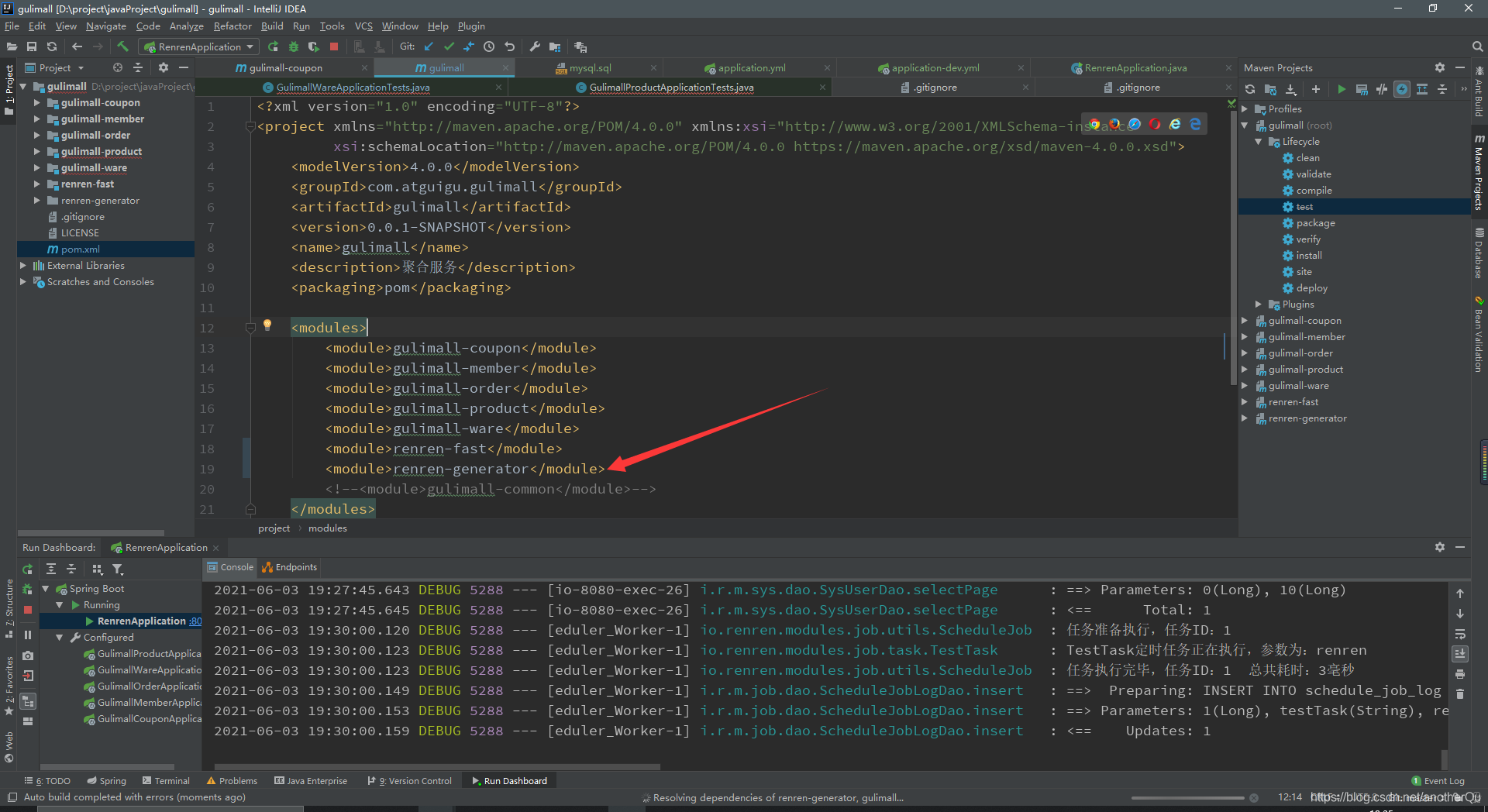
Task: Toggle tool window quick access in the status bar
Action: pos(12,797)
